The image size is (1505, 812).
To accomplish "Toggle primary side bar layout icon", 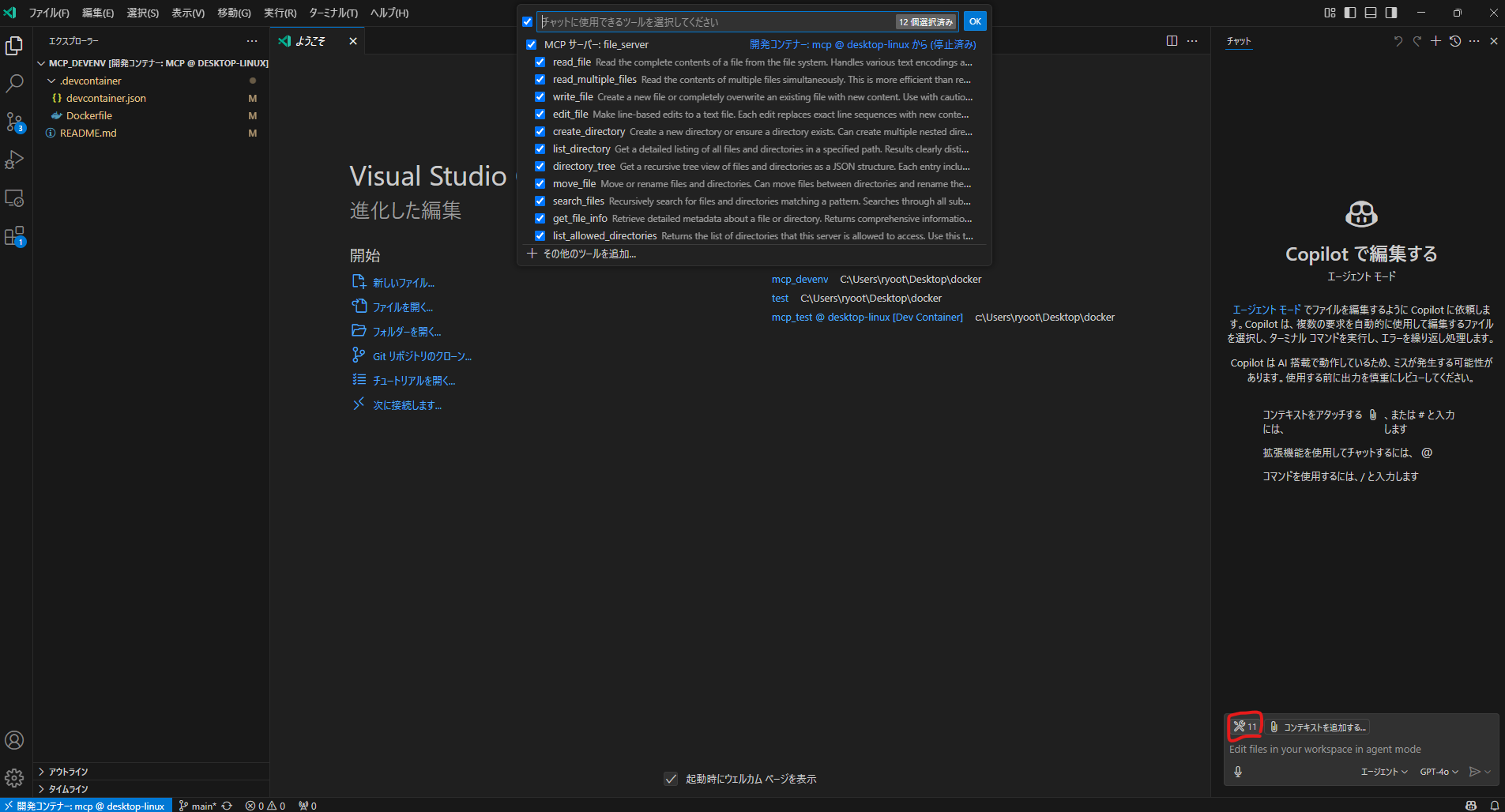I will tap(1350, 13).
